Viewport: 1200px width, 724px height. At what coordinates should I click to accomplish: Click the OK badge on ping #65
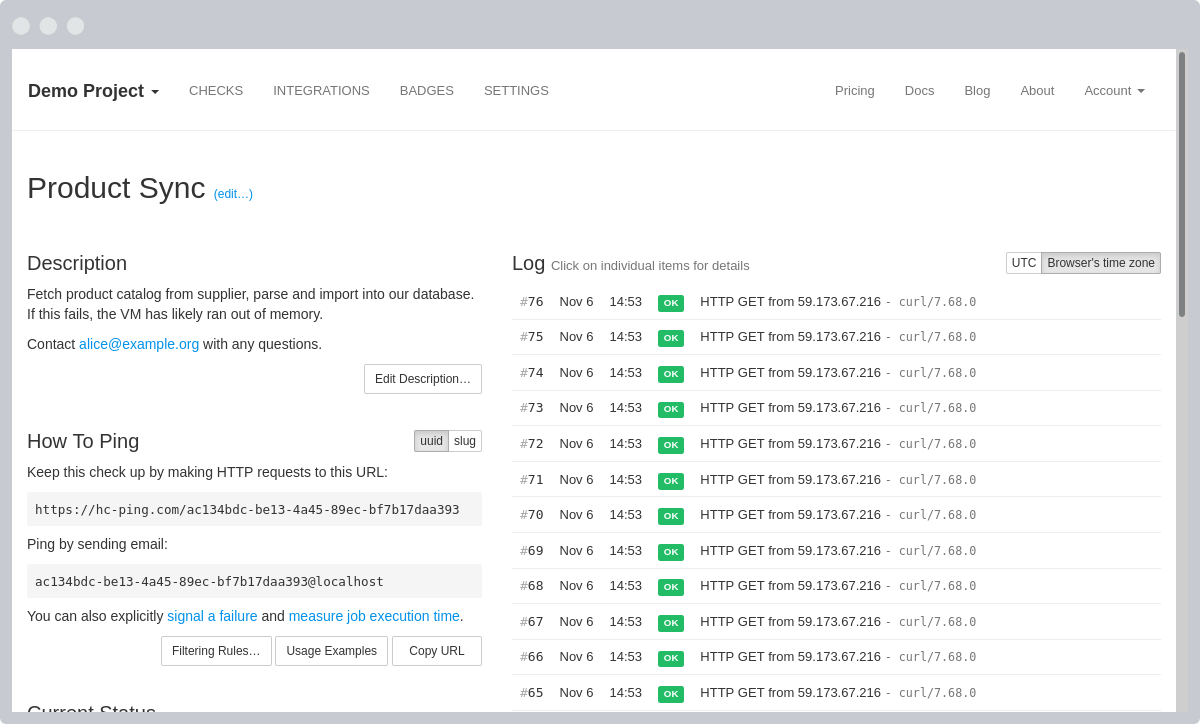[671, 693]
